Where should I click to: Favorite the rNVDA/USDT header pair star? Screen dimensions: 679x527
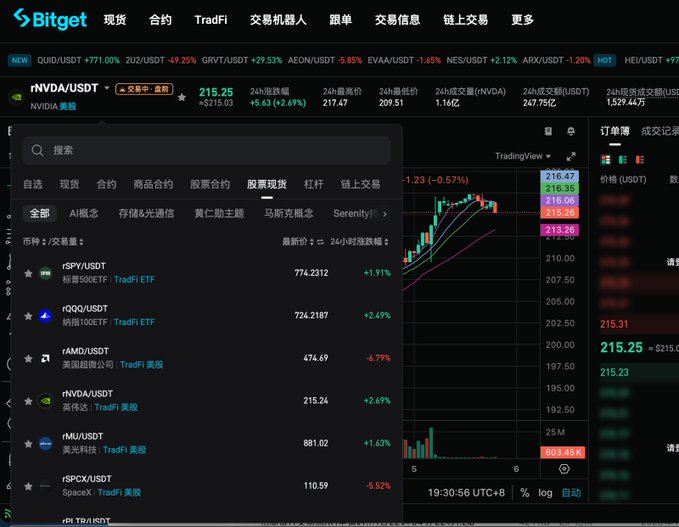click(x=182, y=97)
